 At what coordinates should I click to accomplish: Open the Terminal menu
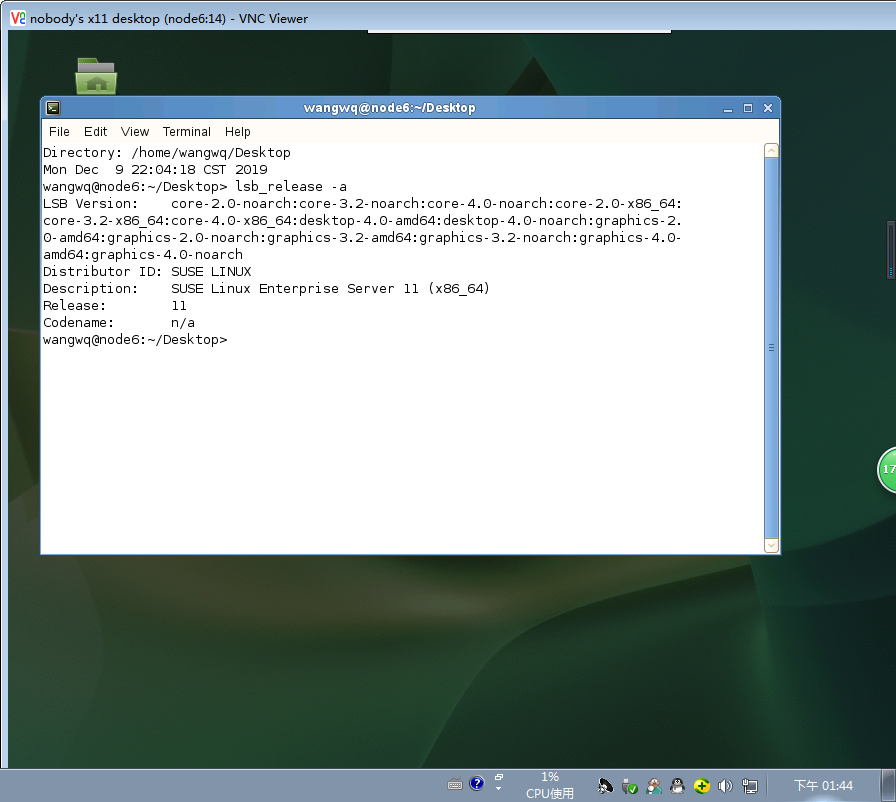coord(187,132)
